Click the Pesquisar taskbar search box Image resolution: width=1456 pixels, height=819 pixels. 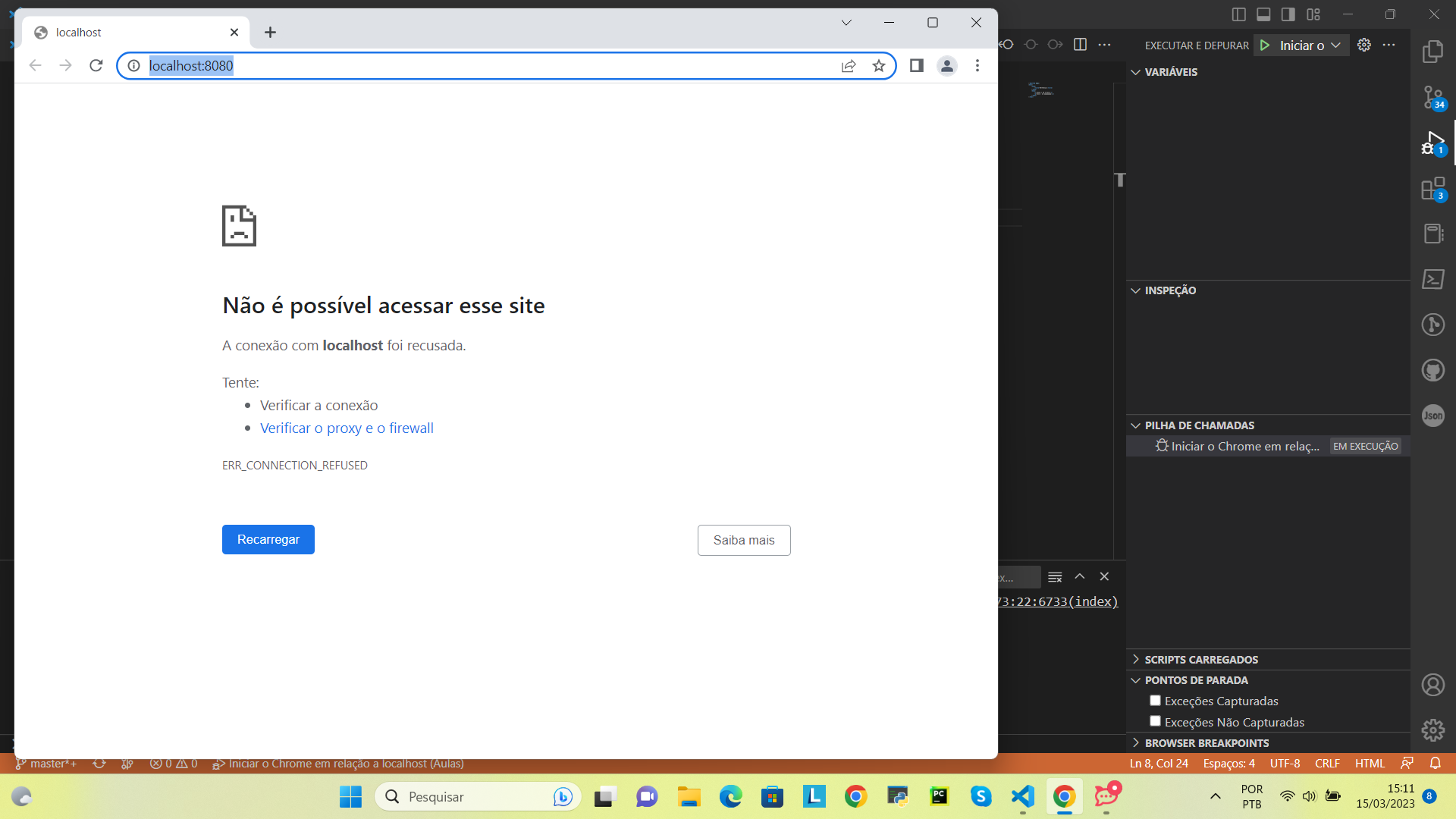(479, 796)
